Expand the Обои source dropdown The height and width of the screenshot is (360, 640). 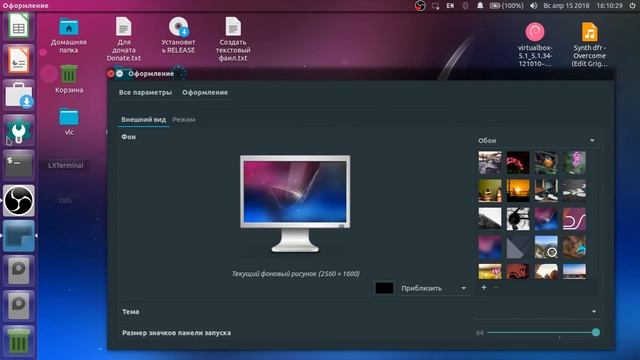point(537,140)
